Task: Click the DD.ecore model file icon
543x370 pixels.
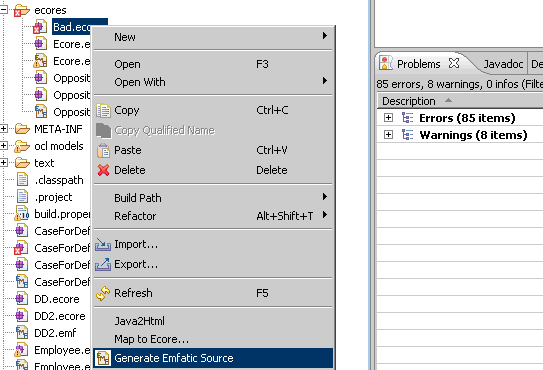Action: (x=22, y=299)
